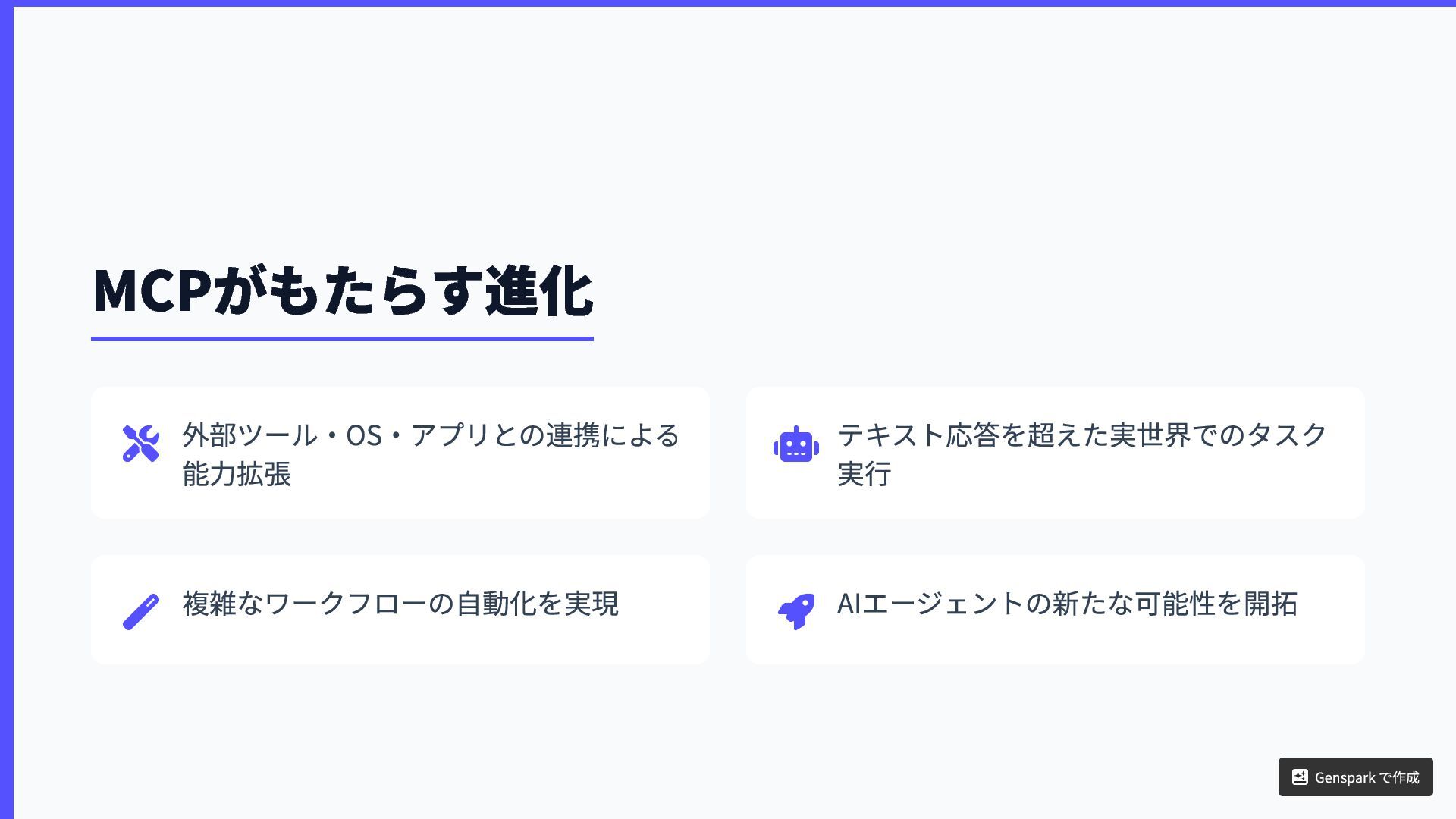Click the robot face icon
Screen dimensions: 1456x819
point(795,445)
